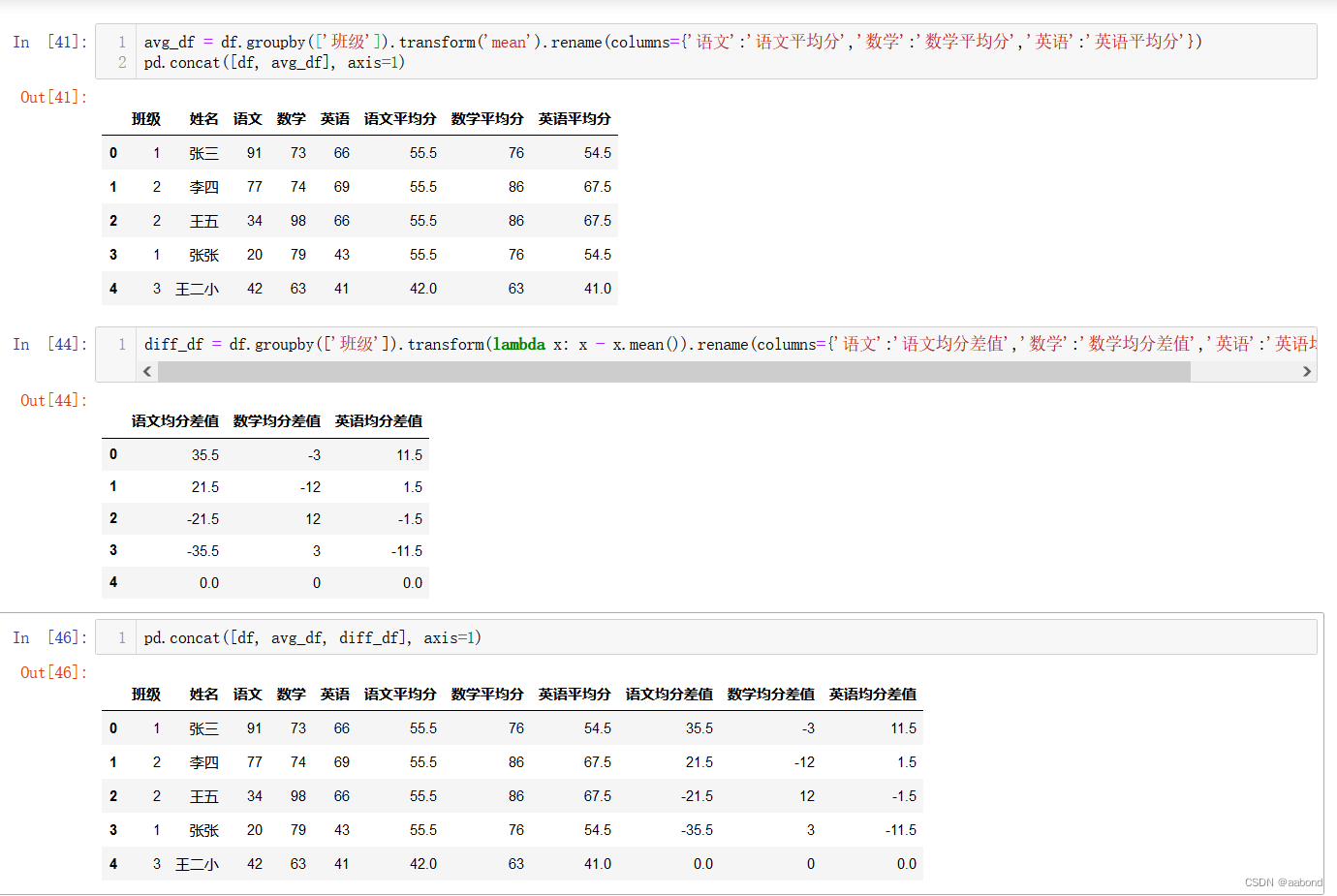This screenshot has width=1337, height=896.
Task: Click the 数学均分差值 header in Out[46] table
Action: point(771,695)
